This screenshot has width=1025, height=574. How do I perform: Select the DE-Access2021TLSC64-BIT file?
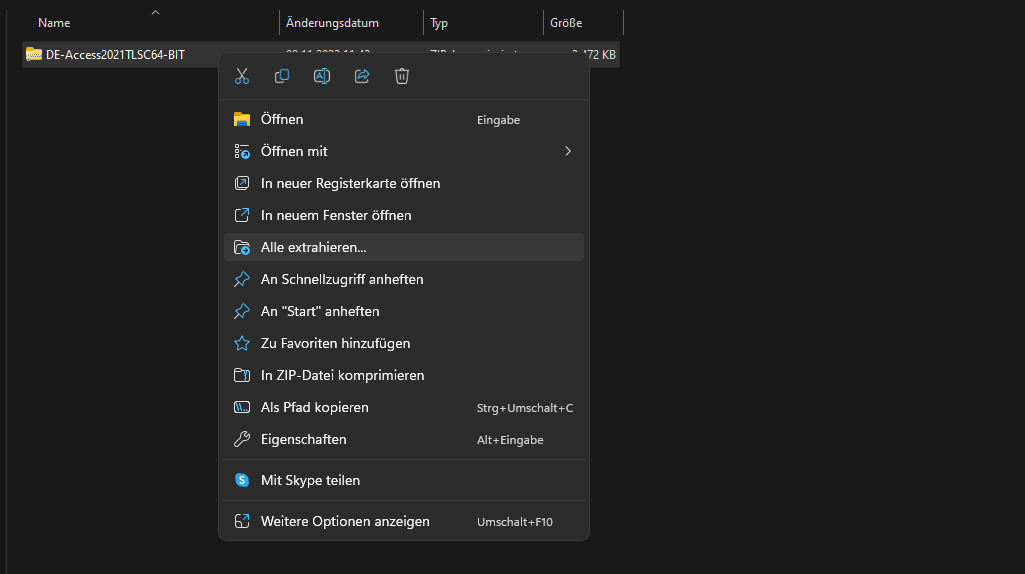click(115, 54)
